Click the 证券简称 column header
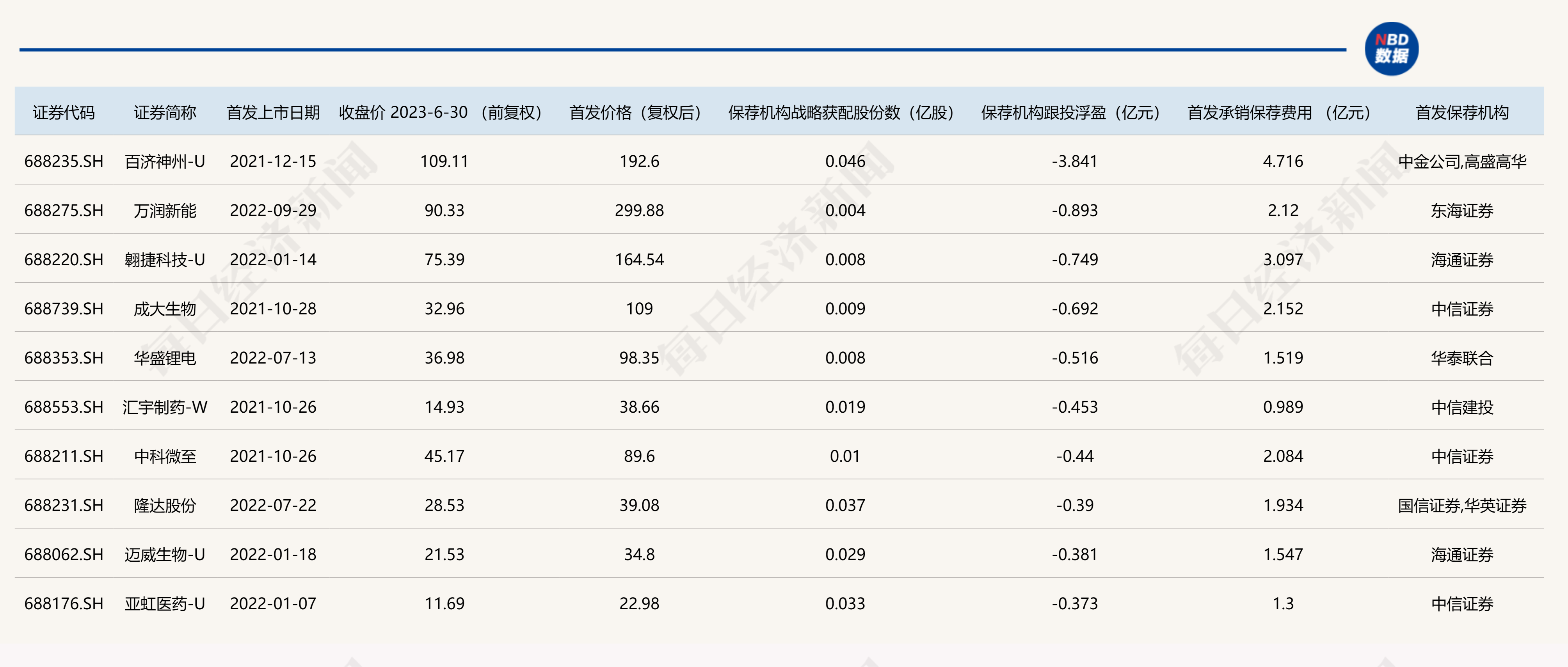The width and height of the screenshot is (1568, 667). tap(165, 113)
